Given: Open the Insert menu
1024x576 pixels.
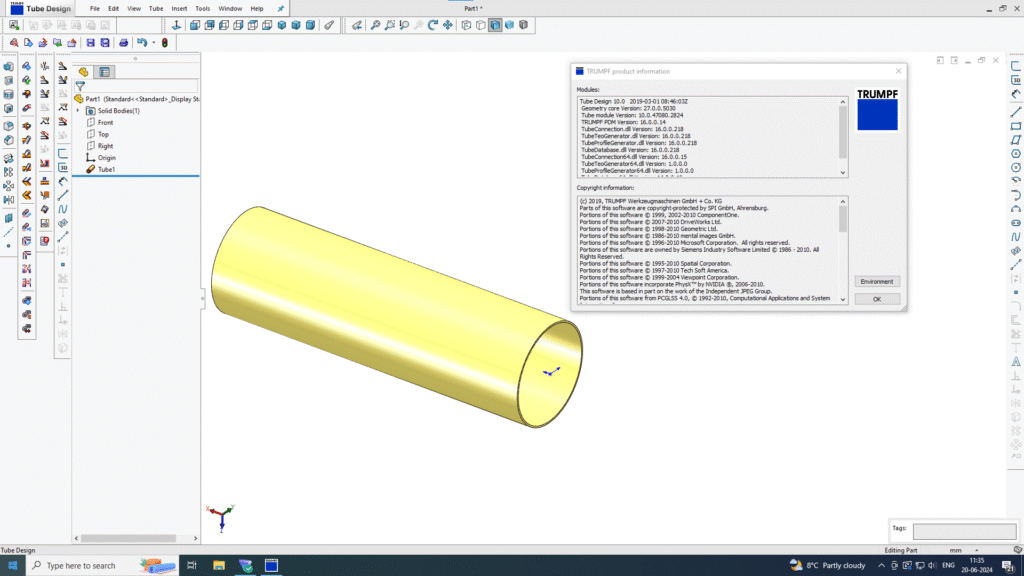Looking at the screenshot, I should click(x=179, y=8).
